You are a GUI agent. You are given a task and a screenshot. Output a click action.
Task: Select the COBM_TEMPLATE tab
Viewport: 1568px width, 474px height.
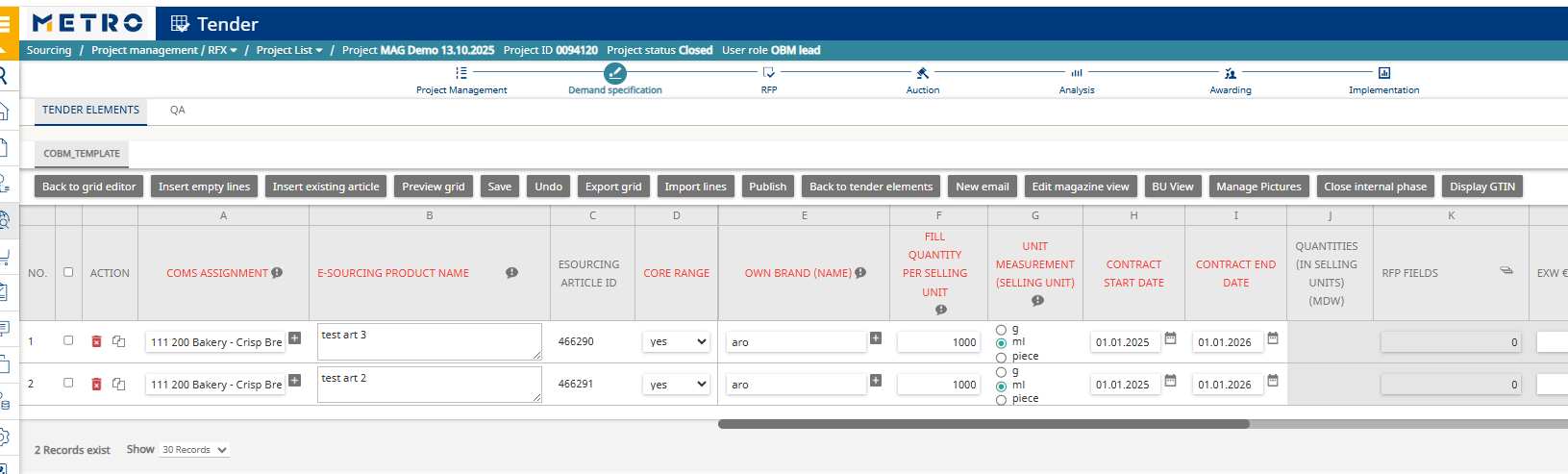[x=82, y=154]
